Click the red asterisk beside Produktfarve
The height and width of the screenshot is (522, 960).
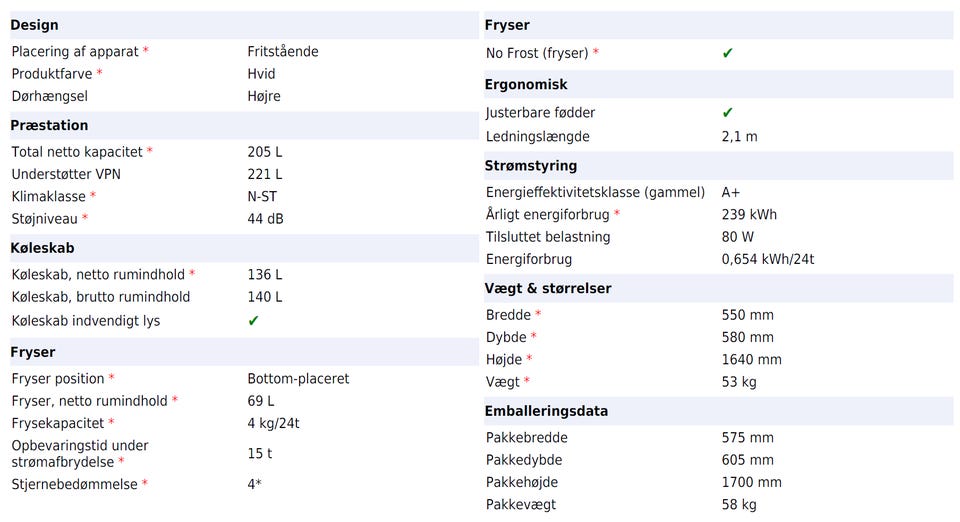click(99, 74)
